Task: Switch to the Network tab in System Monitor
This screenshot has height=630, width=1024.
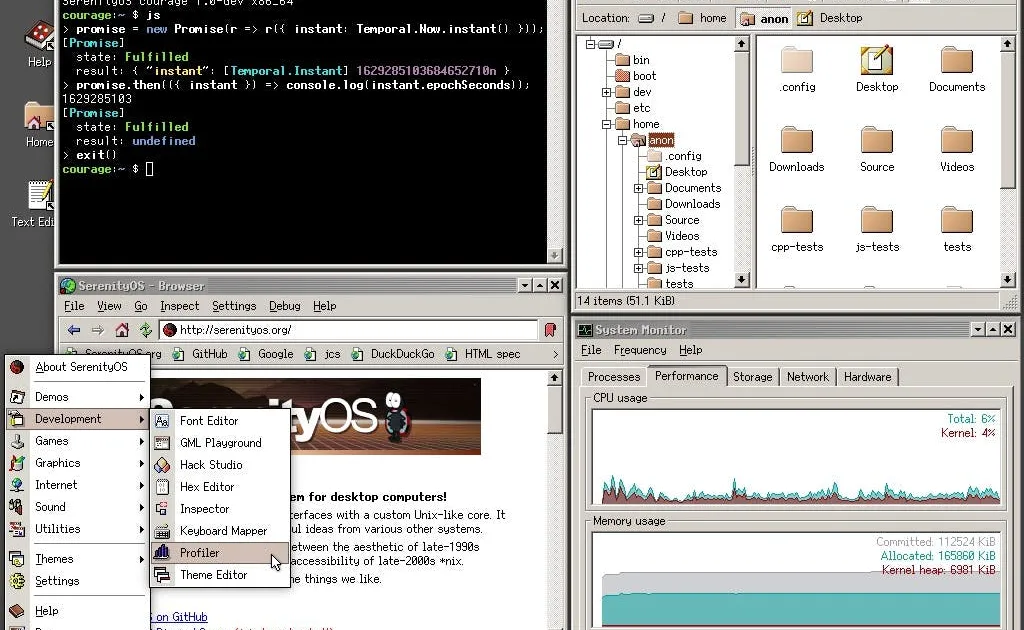Action: (x=807, y=377)
